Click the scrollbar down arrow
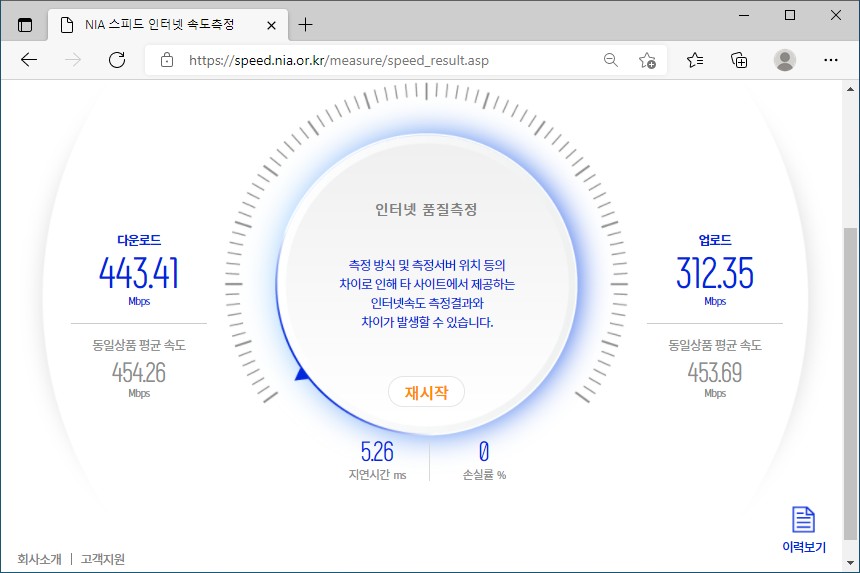Screen dimensions: 860x573 click(850, 563)
